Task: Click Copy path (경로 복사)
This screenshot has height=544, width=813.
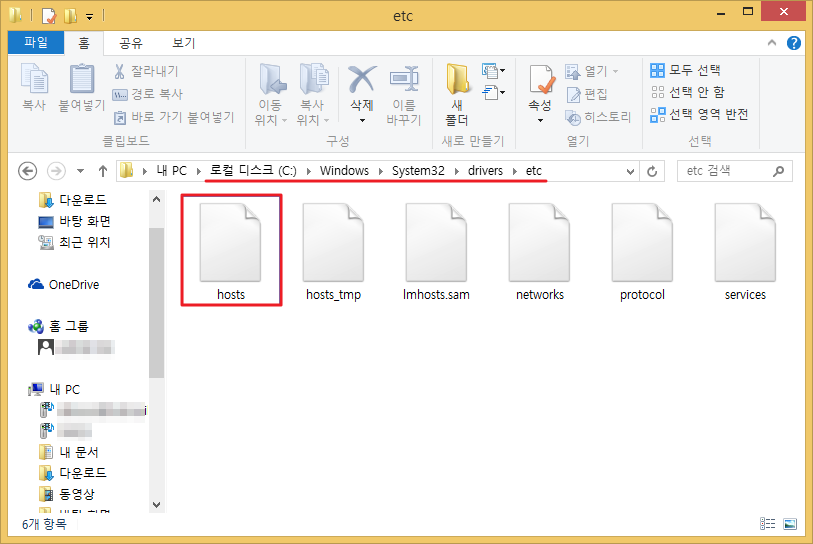Action: (148, 94)
